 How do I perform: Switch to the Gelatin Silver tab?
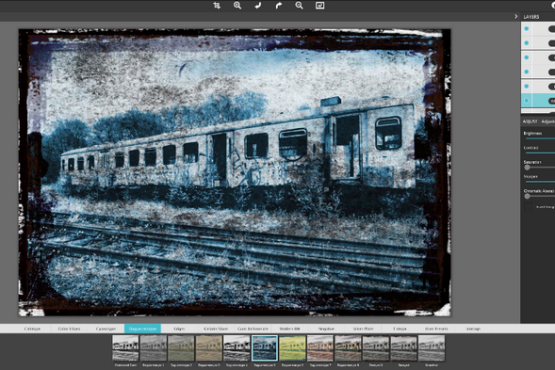pos(216,329)
